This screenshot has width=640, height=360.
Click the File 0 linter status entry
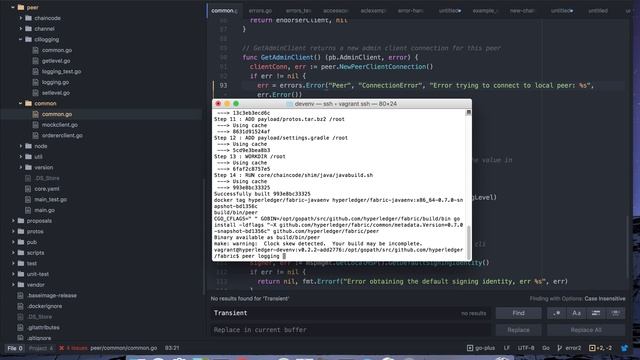click(15, 348)
